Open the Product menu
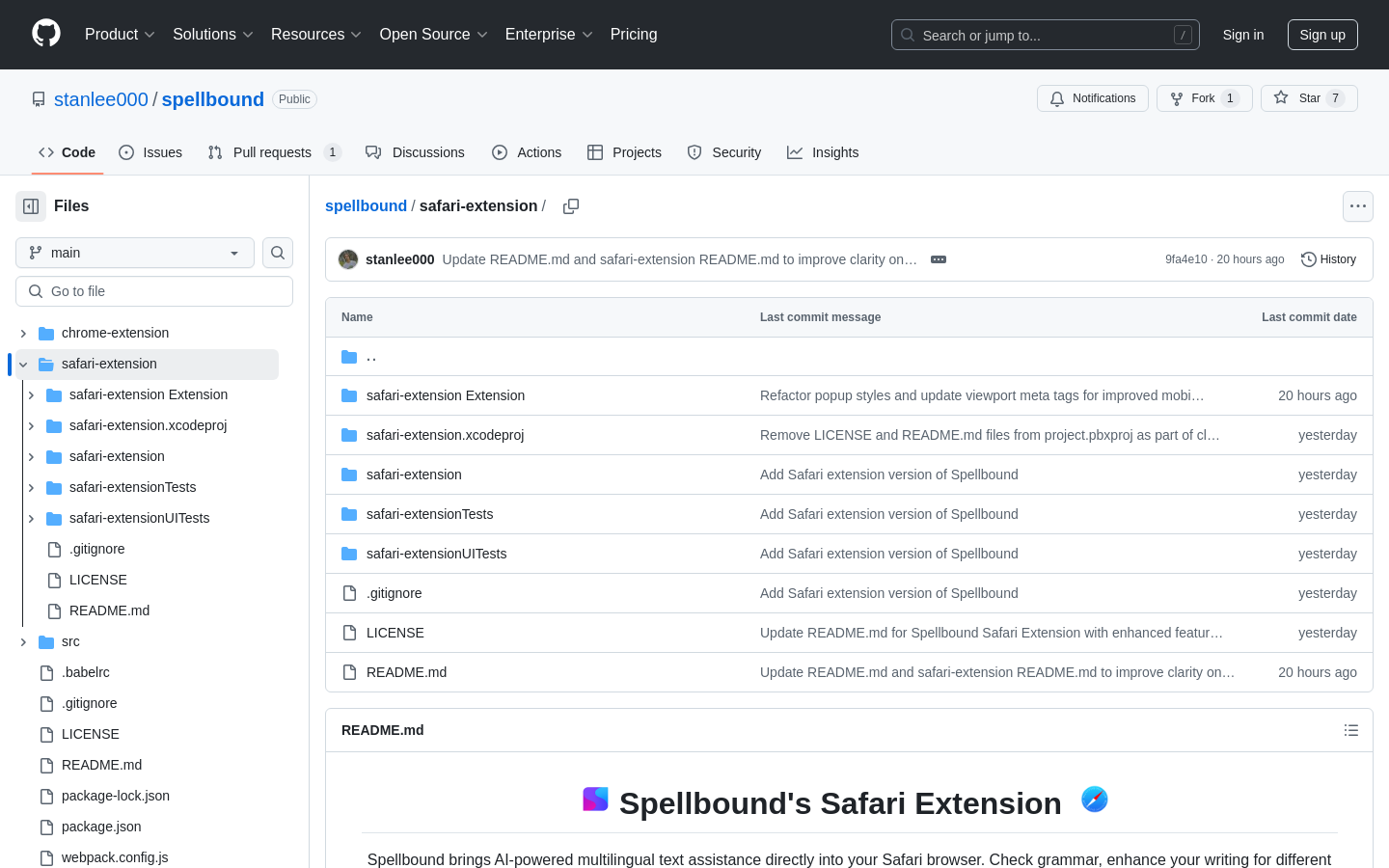Viewport: 1389px width, 868px height. [120, 34]
